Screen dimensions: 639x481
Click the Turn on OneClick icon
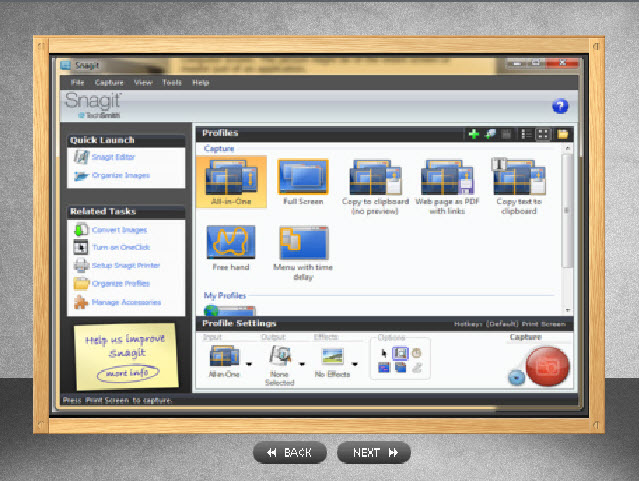[x=81, y=247]
